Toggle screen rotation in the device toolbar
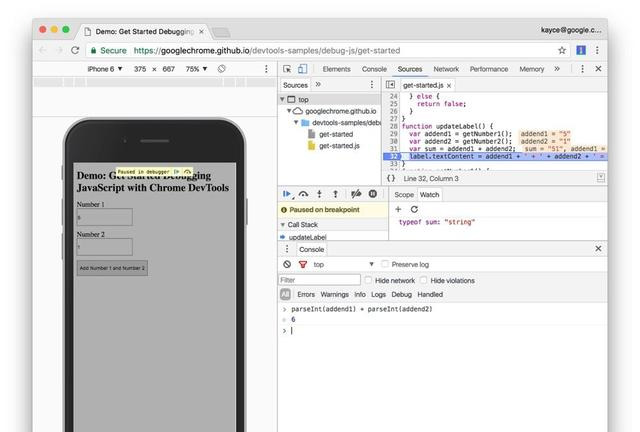640x432 pixels. click(222, 69)
